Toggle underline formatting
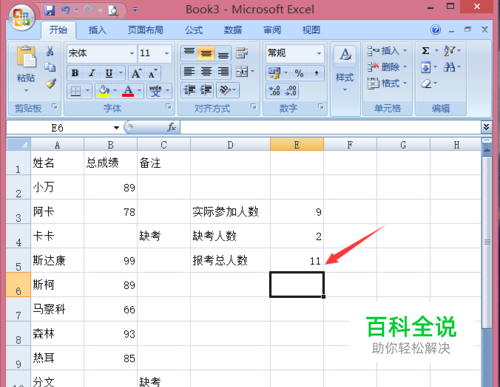Viewport: 500px width, 387px height. point(109,73)
